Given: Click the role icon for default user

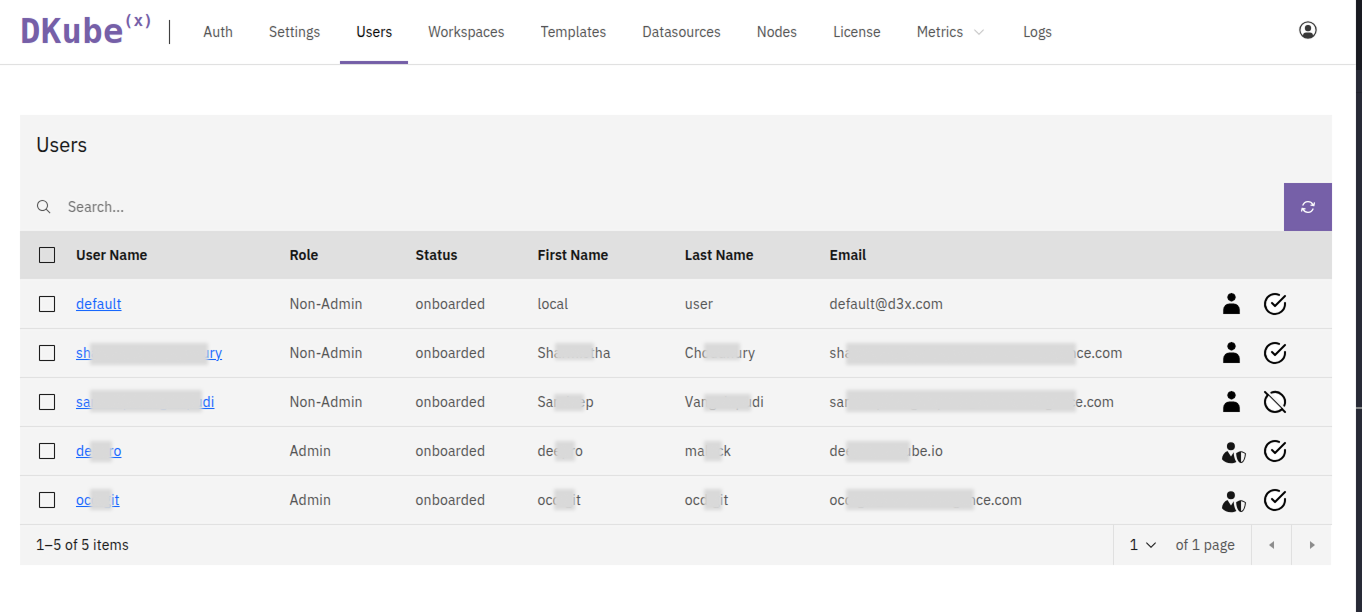Looking at the screenshot, I should [1231, 304].
